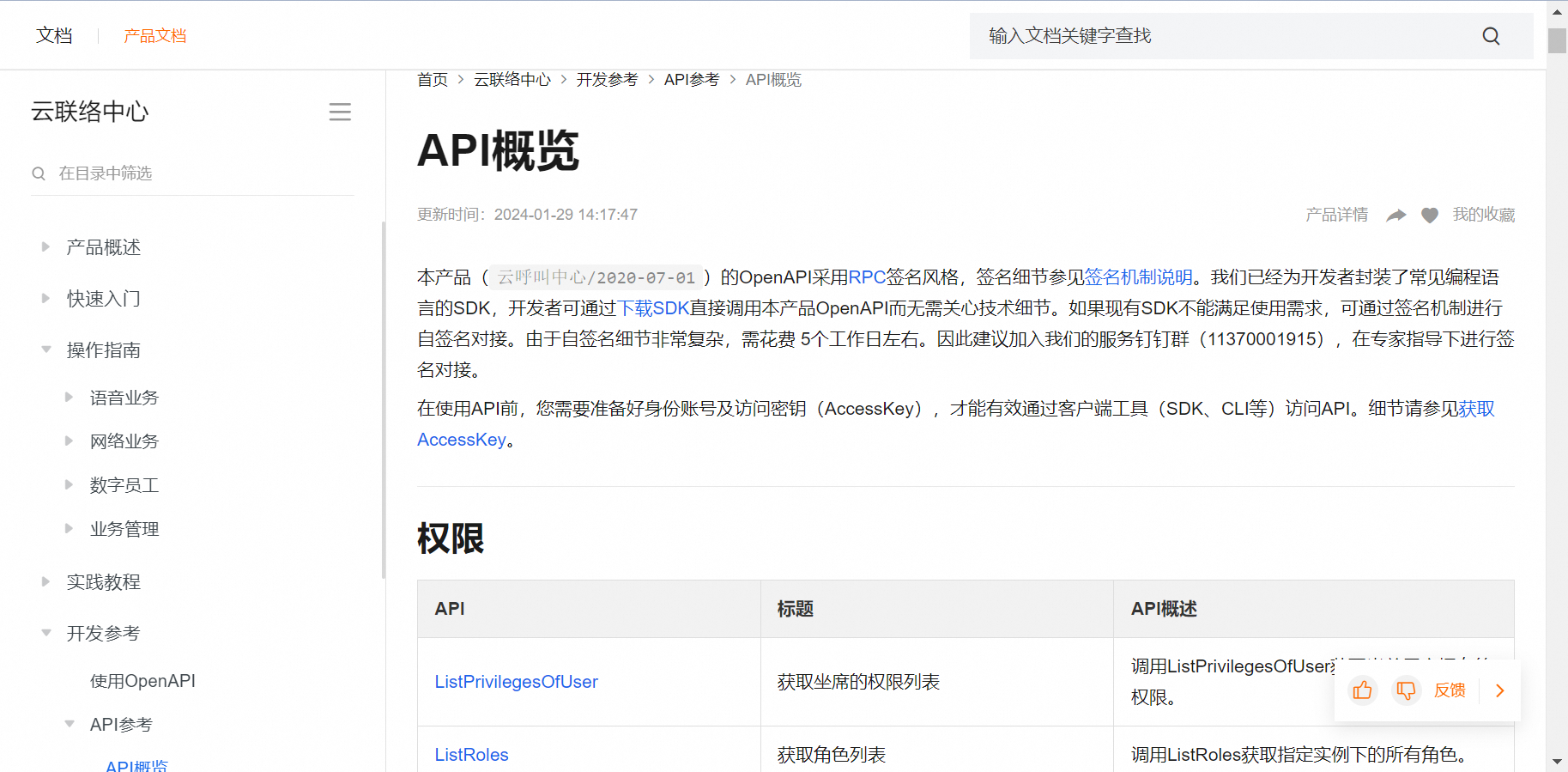Open 使用OpenAPI in the sidebar
The width and height of the screenshot is (1568, 772).
tap(142, 681)
